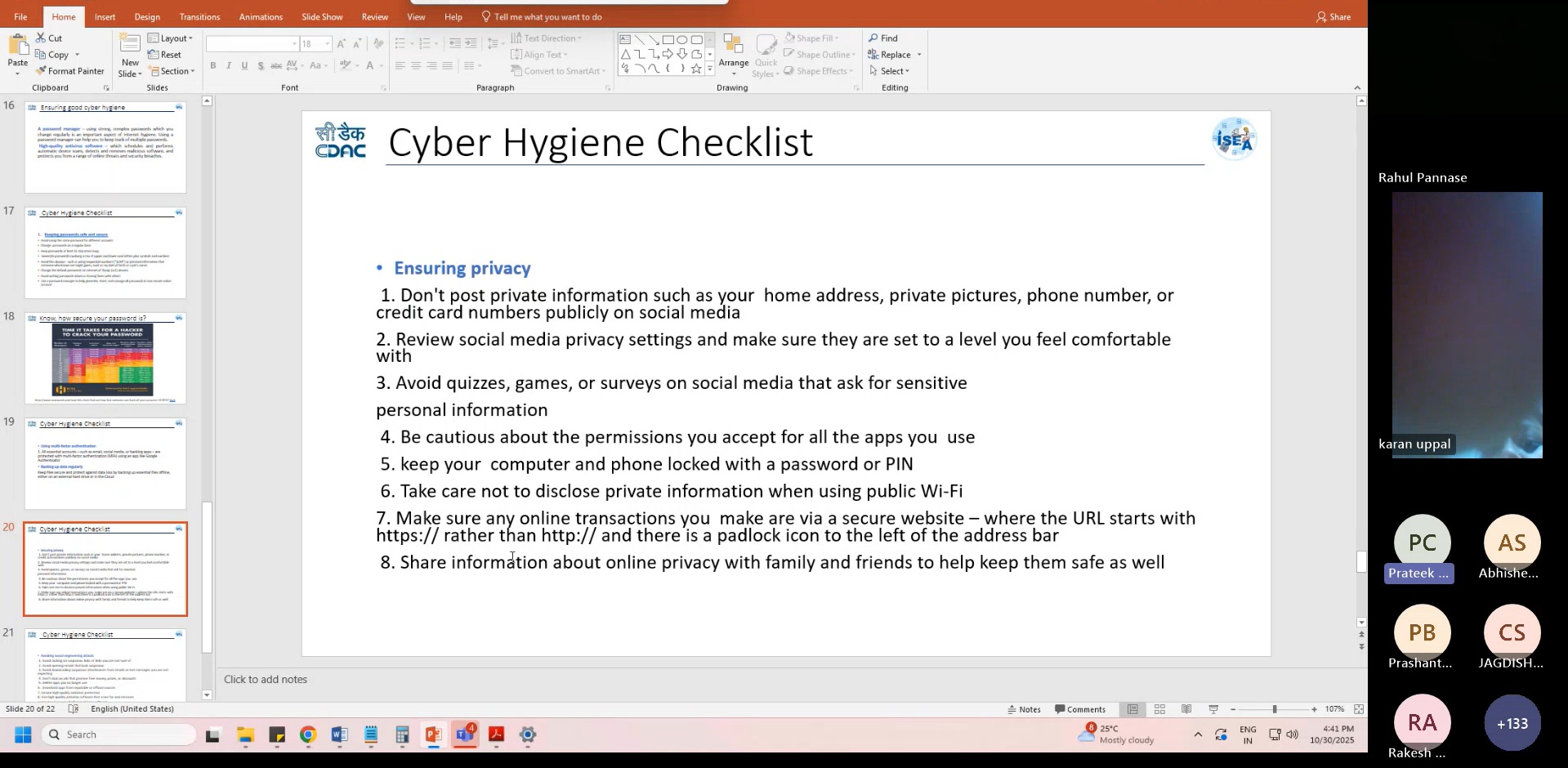1568x768 pixels.
Task: Click the Reset slide button
Action: pyautogui.click(x=165, y=55)
